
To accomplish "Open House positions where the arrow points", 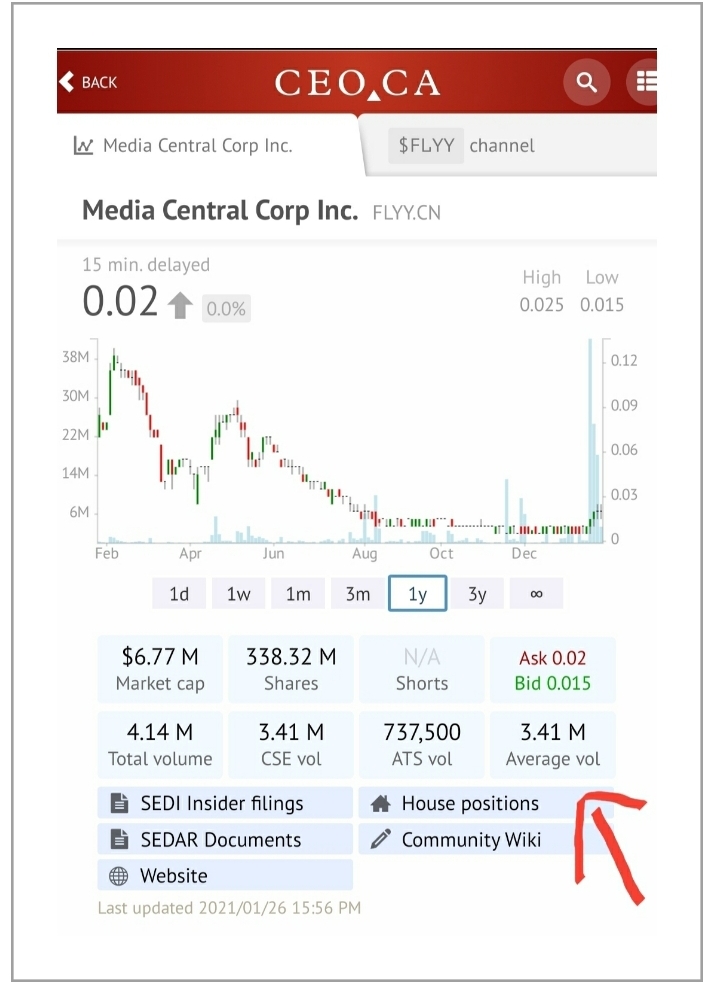I will pos(466,803).
